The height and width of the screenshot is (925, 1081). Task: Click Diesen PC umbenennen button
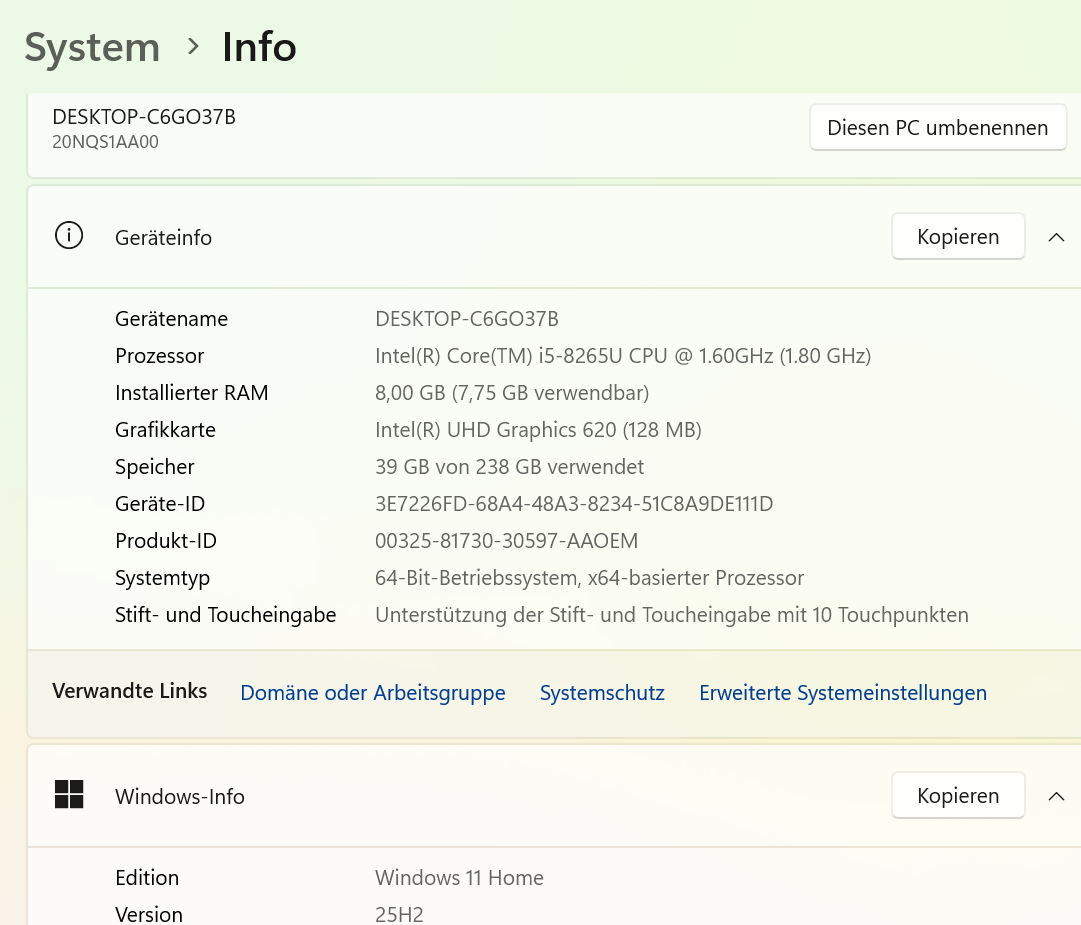click(x=938, y=128)
